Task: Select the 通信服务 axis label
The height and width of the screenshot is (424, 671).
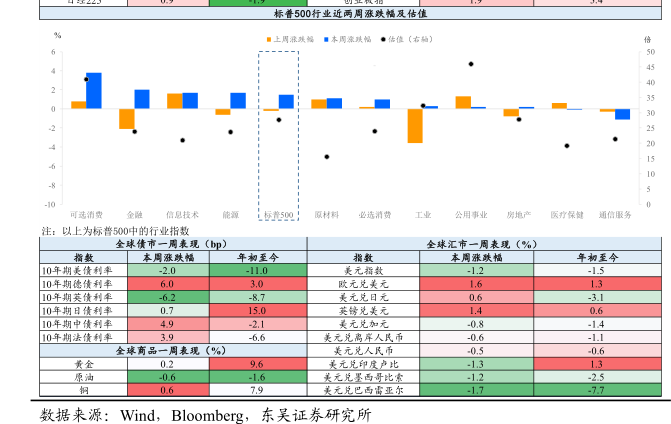Action: pos(615,215)
